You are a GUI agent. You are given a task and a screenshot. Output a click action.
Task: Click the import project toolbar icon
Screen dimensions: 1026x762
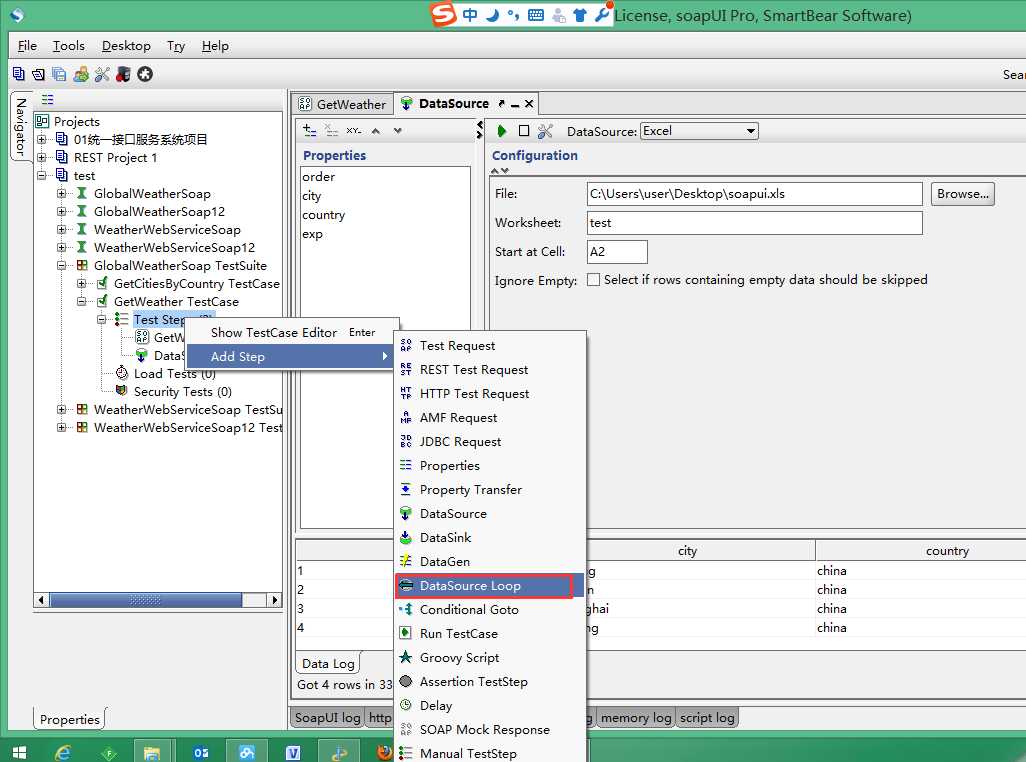(x=39, y=74)
